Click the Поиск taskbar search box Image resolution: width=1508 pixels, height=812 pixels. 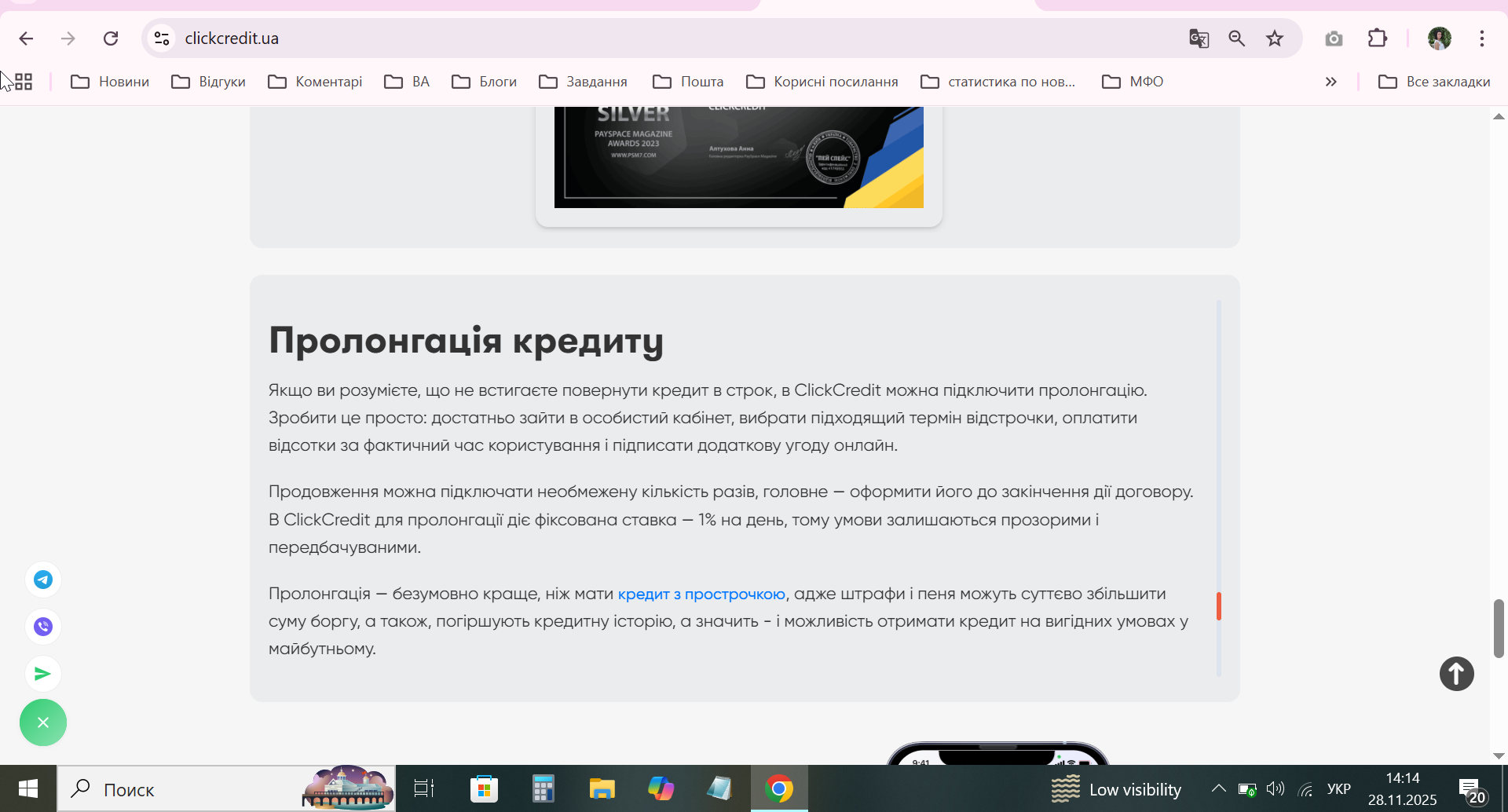(226, 788)
